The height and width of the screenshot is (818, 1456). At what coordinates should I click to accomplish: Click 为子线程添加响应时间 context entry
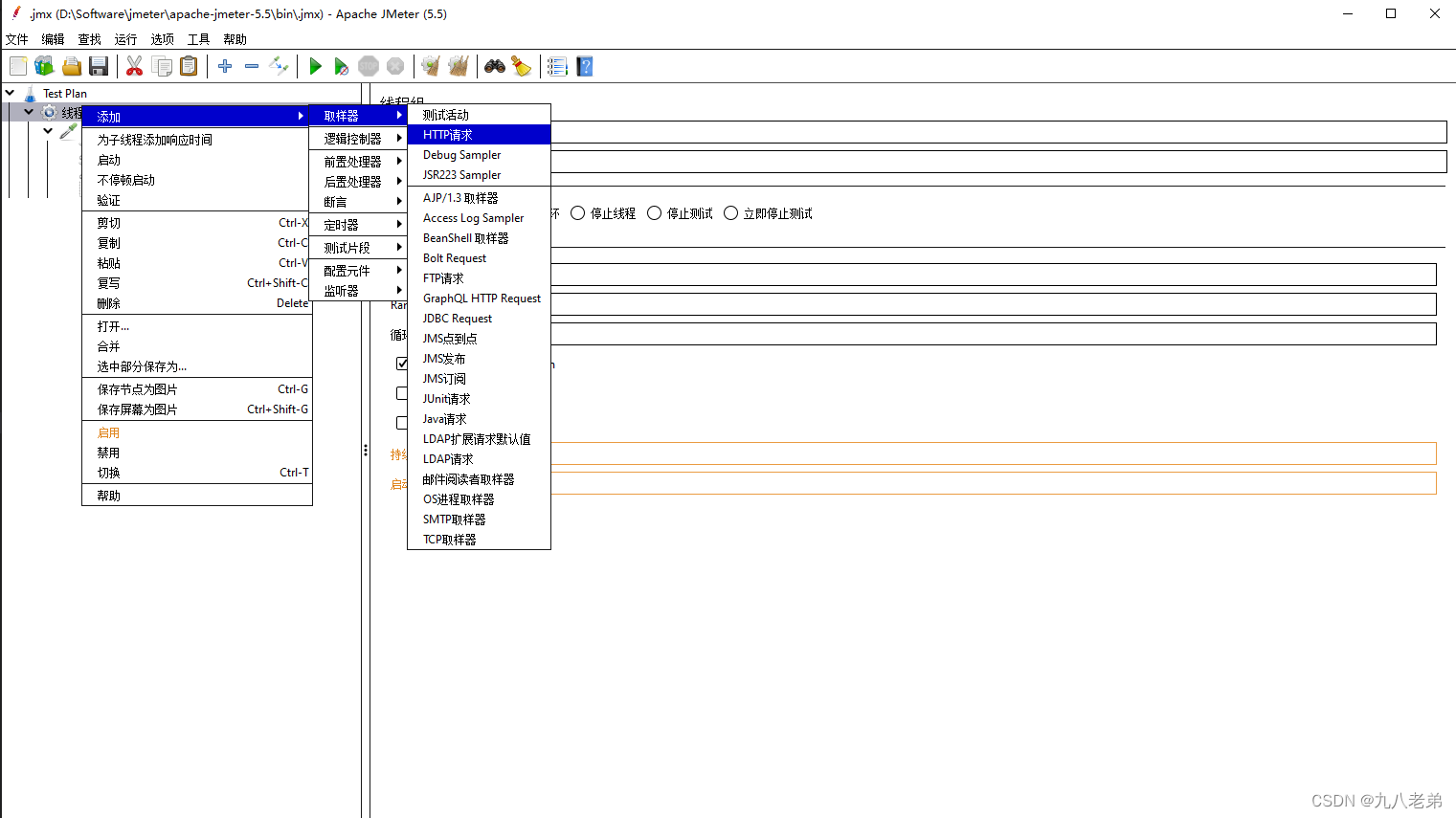(x=197, y=140)
